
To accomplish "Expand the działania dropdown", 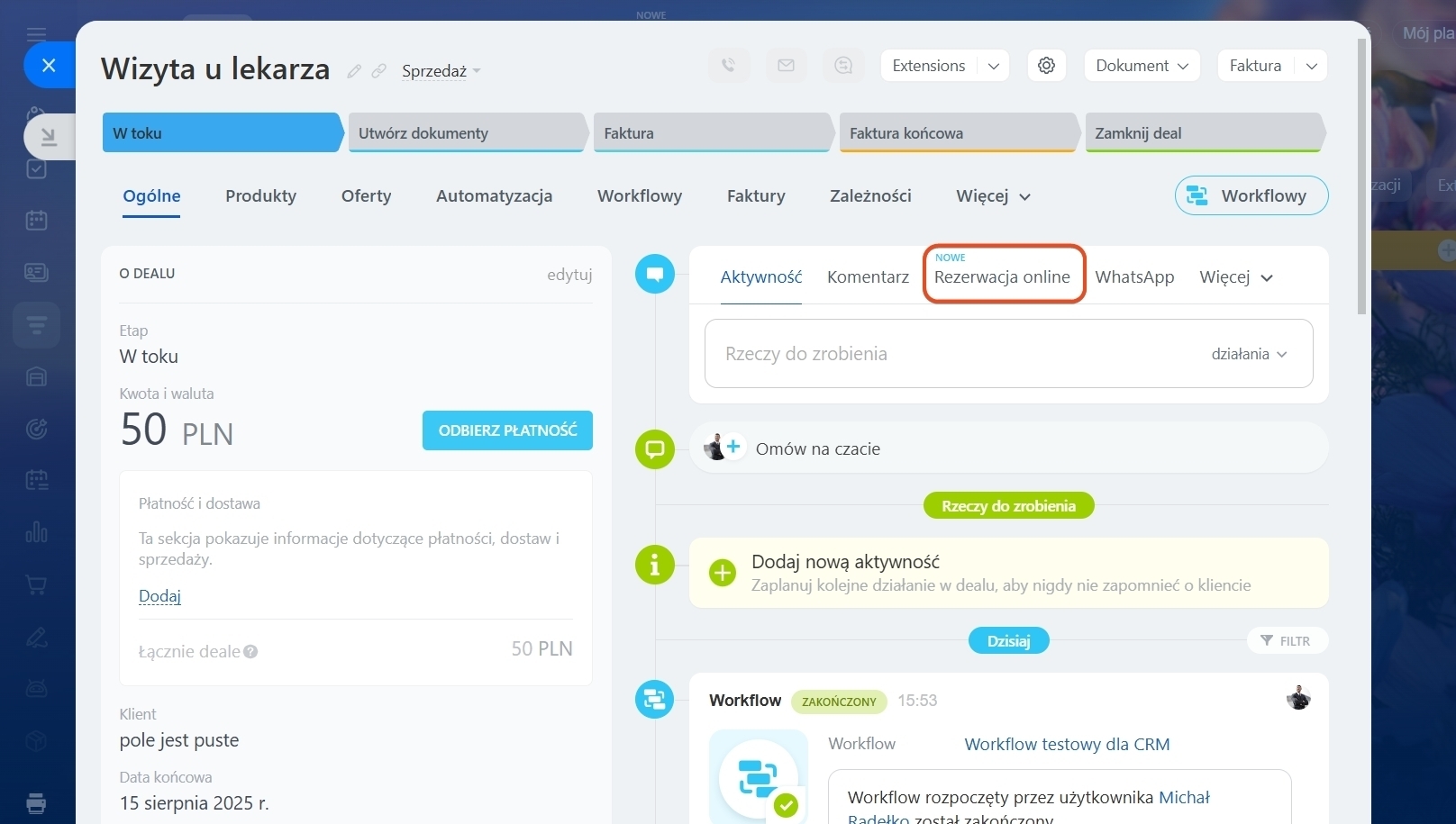I will (1249, 354).
